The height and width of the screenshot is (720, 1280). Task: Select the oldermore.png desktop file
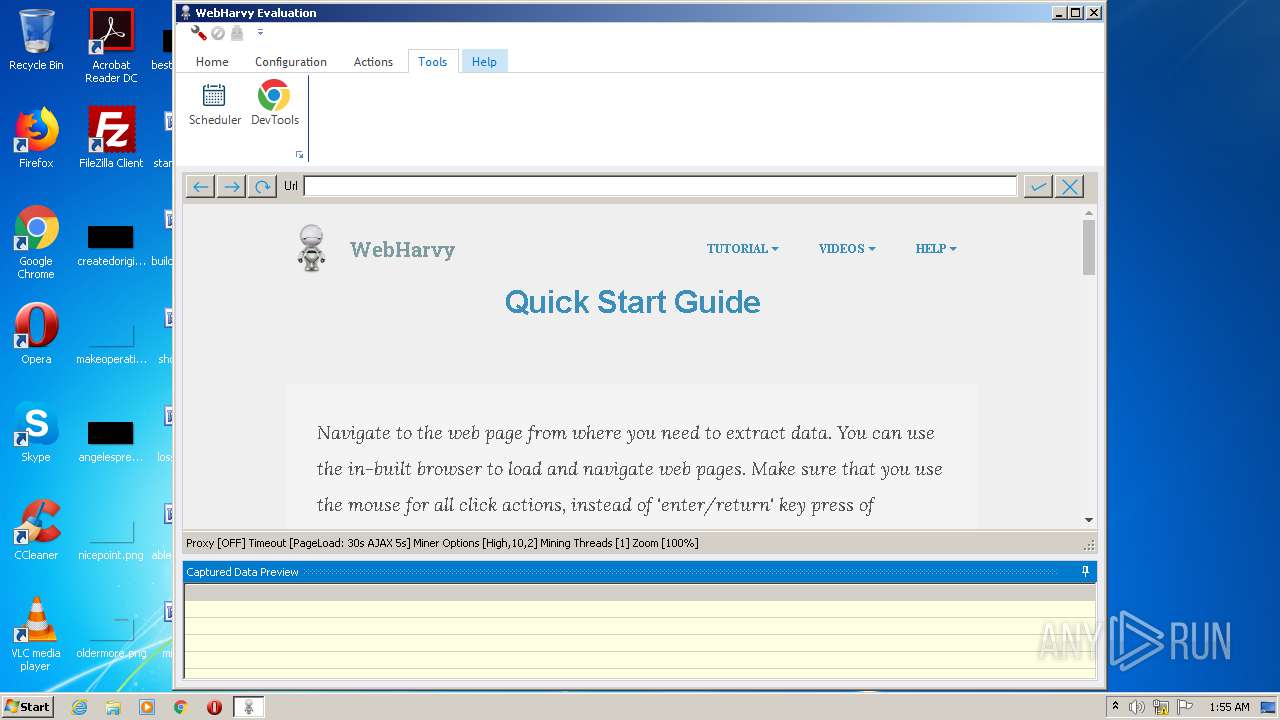click(x=111, y=638)
